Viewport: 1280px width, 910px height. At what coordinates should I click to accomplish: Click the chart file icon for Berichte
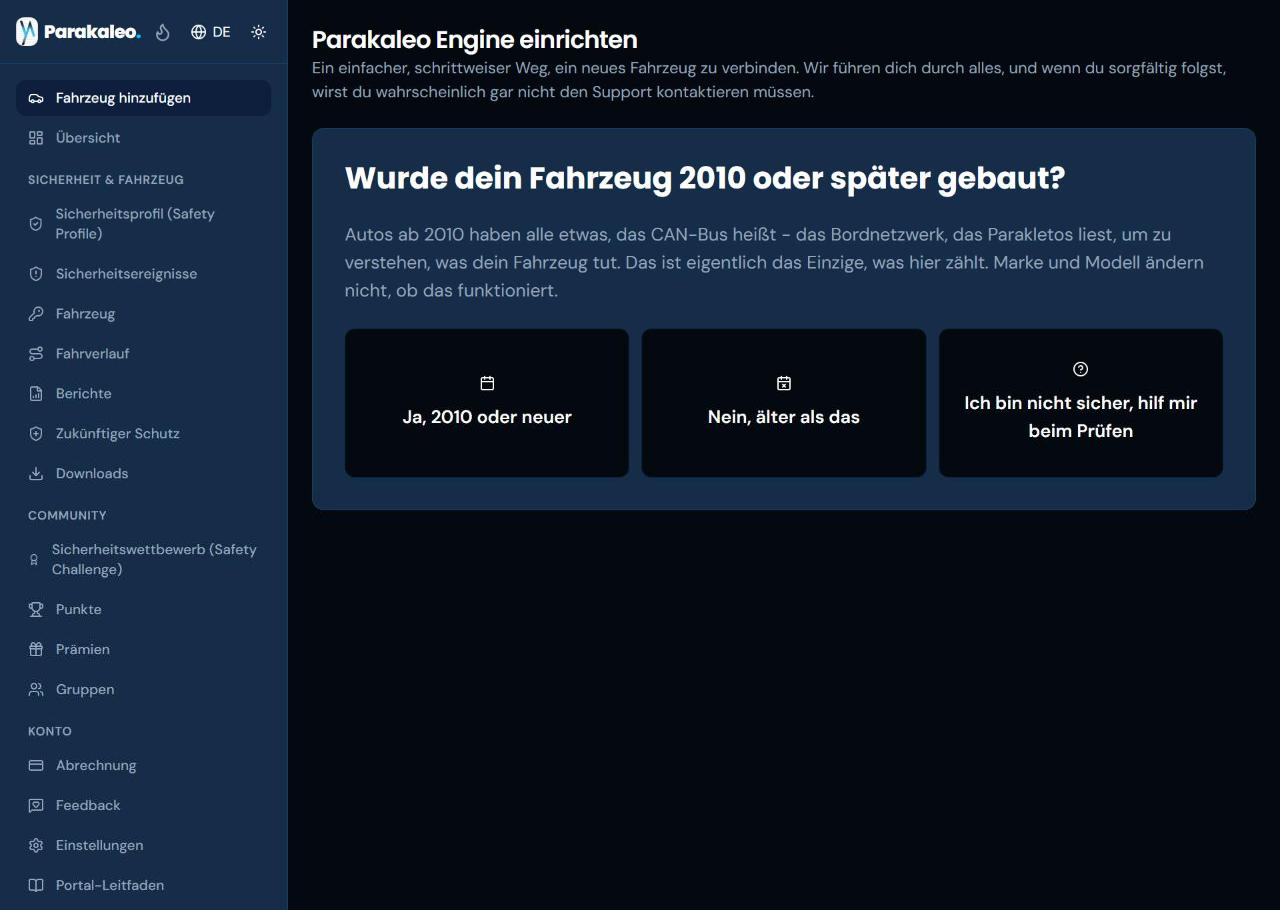pos(36,394)
